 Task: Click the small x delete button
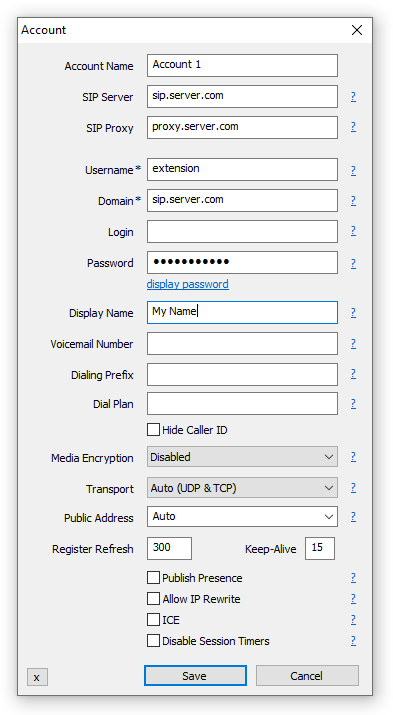tap(37, 677)
